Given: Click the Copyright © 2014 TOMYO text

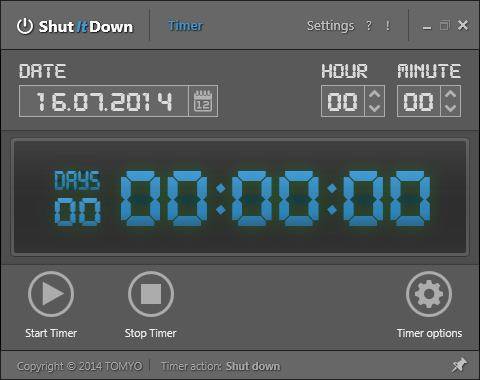Looking at the screenshot, I should [x=79, y=366].
